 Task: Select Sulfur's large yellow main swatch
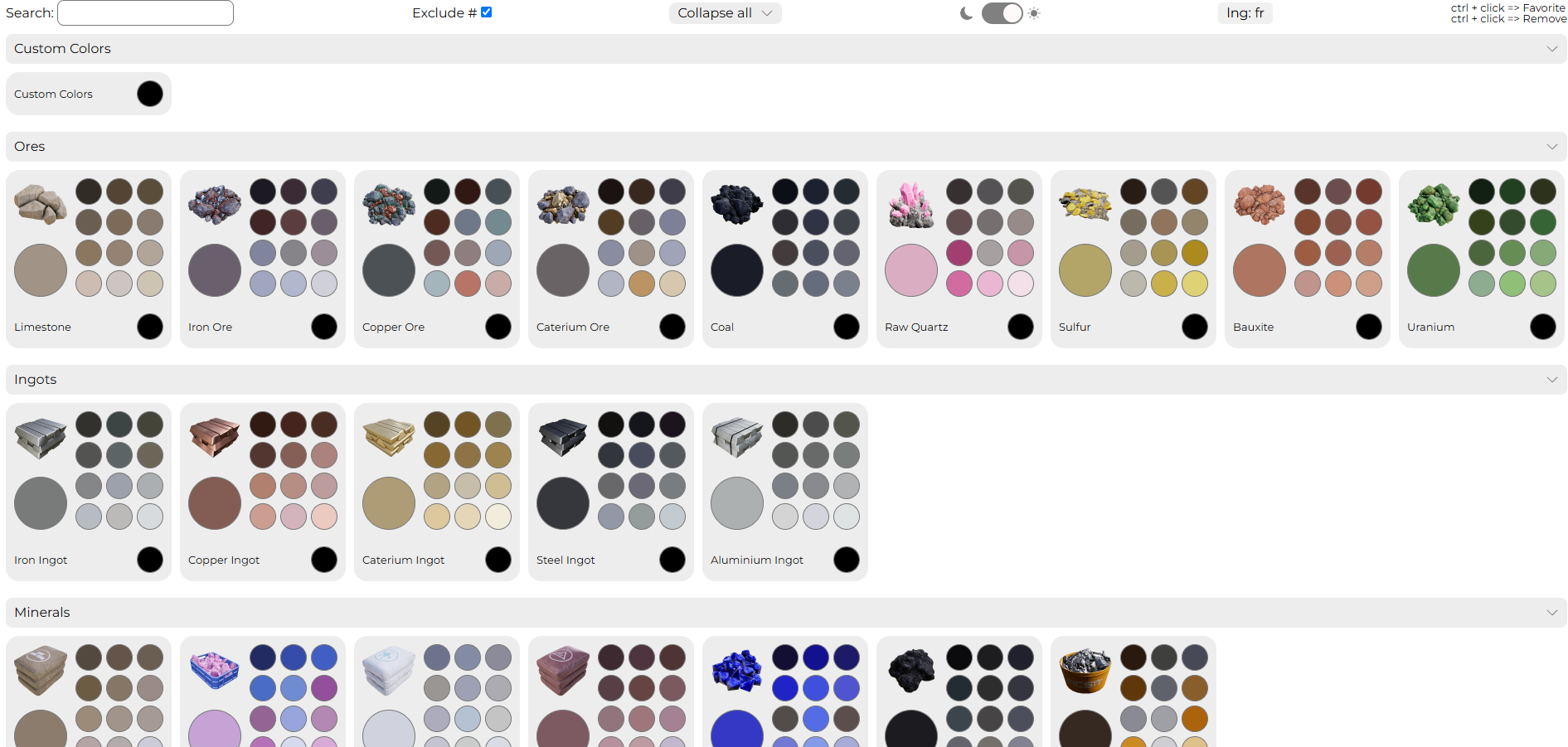click(1085, 270)
